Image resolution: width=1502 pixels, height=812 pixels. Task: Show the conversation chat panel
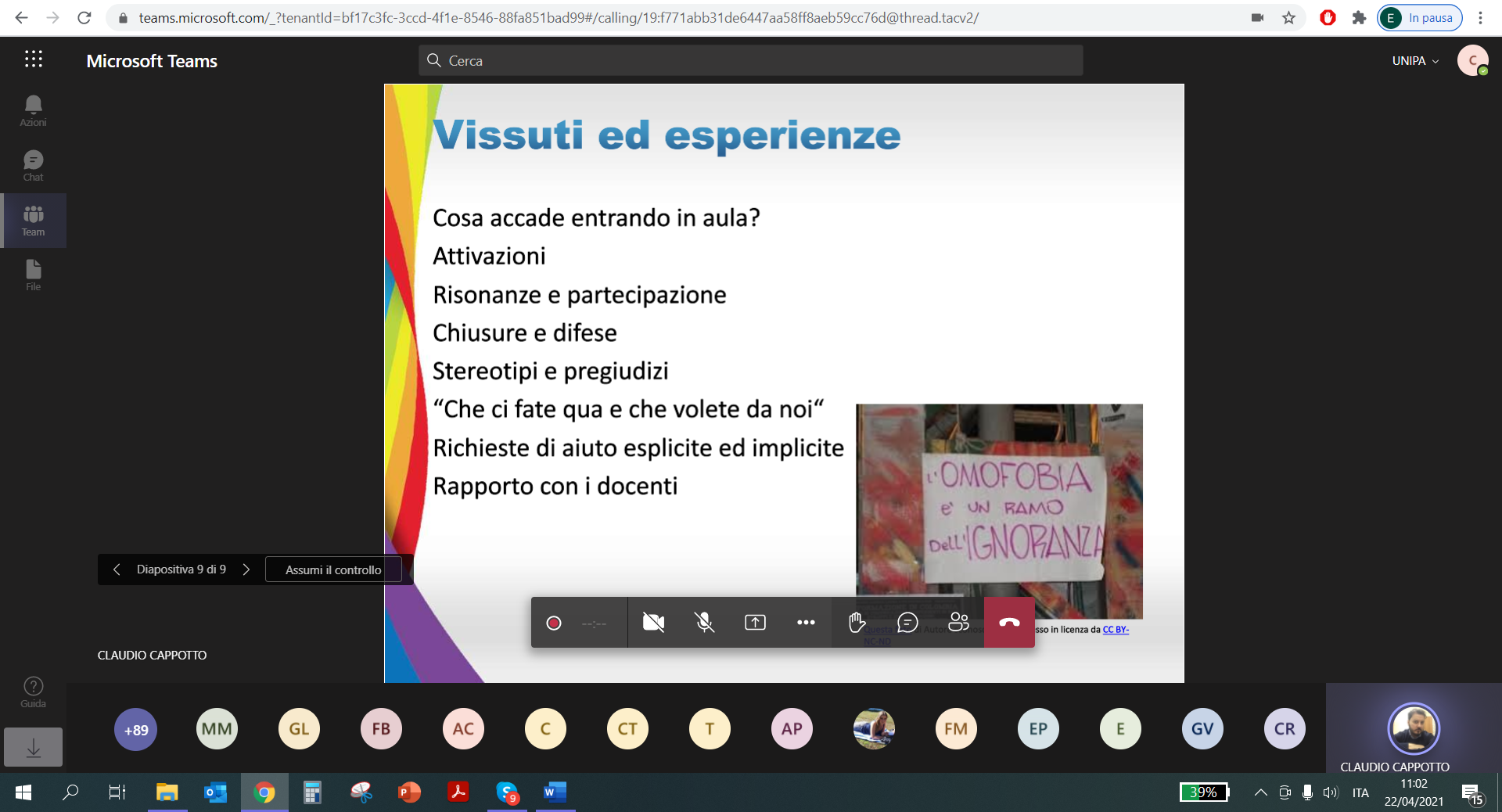907,623
